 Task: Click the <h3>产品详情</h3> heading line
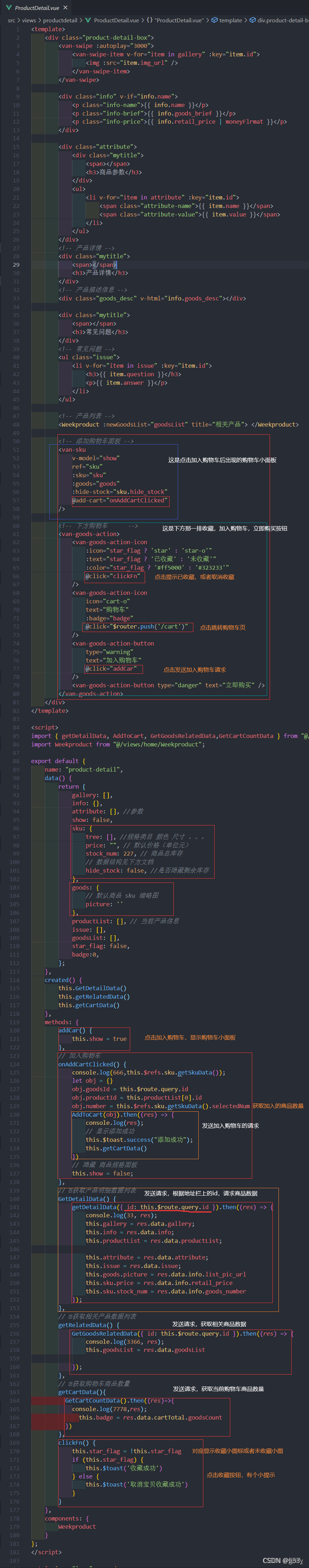click(100, 273)
